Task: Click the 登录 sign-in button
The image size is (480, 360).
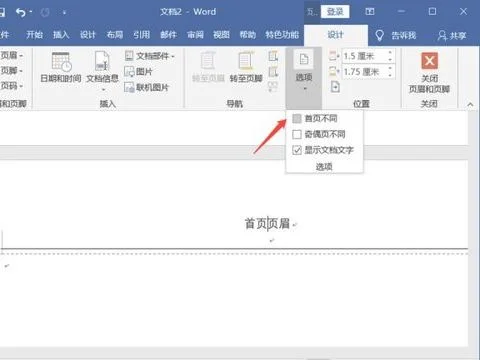Action: coord(335,12)
